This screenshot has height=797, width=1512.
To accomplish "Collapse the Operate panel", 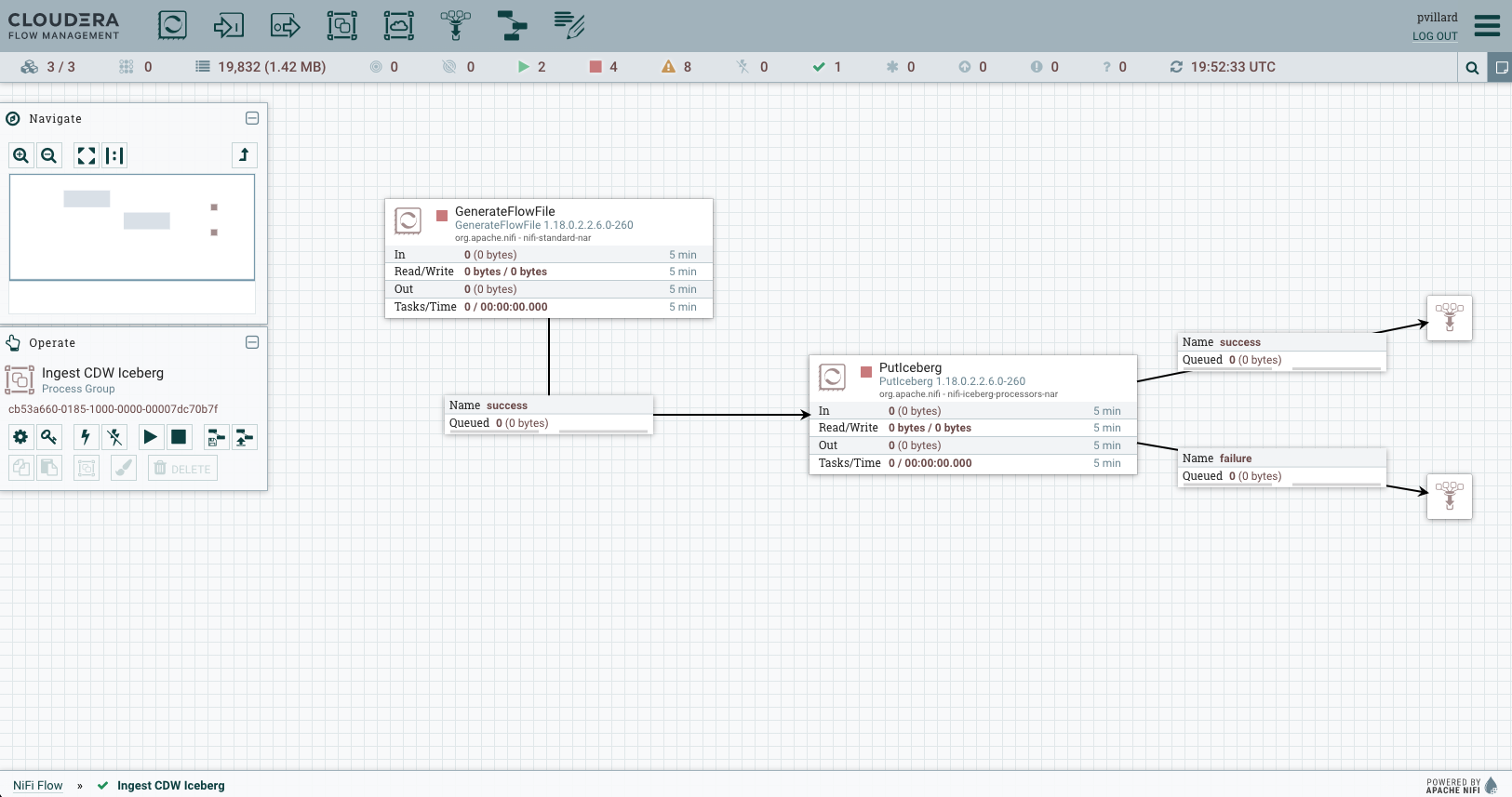I will (x=252, y=342).
